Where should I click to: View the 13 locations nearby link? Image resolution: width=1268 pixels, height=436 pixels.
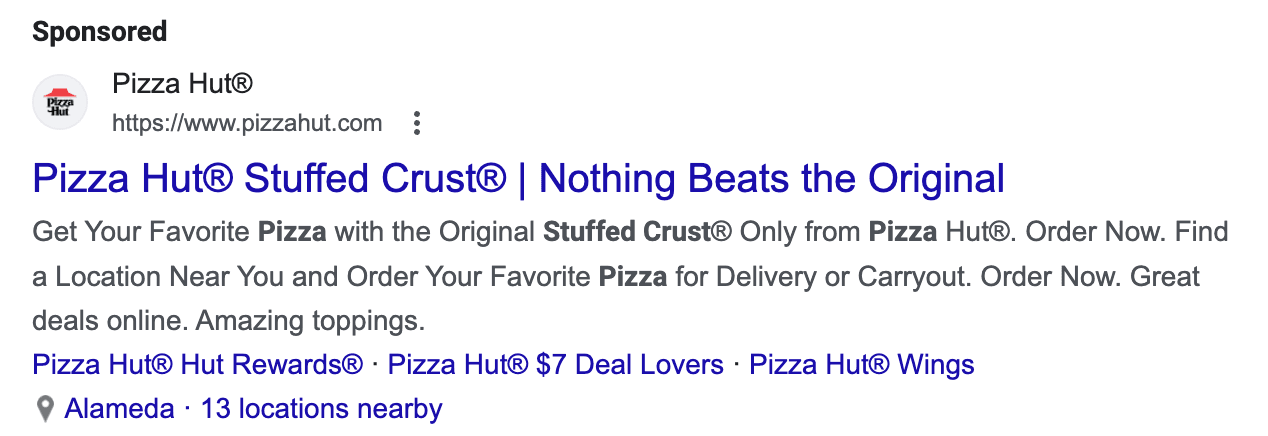(322, 409)
